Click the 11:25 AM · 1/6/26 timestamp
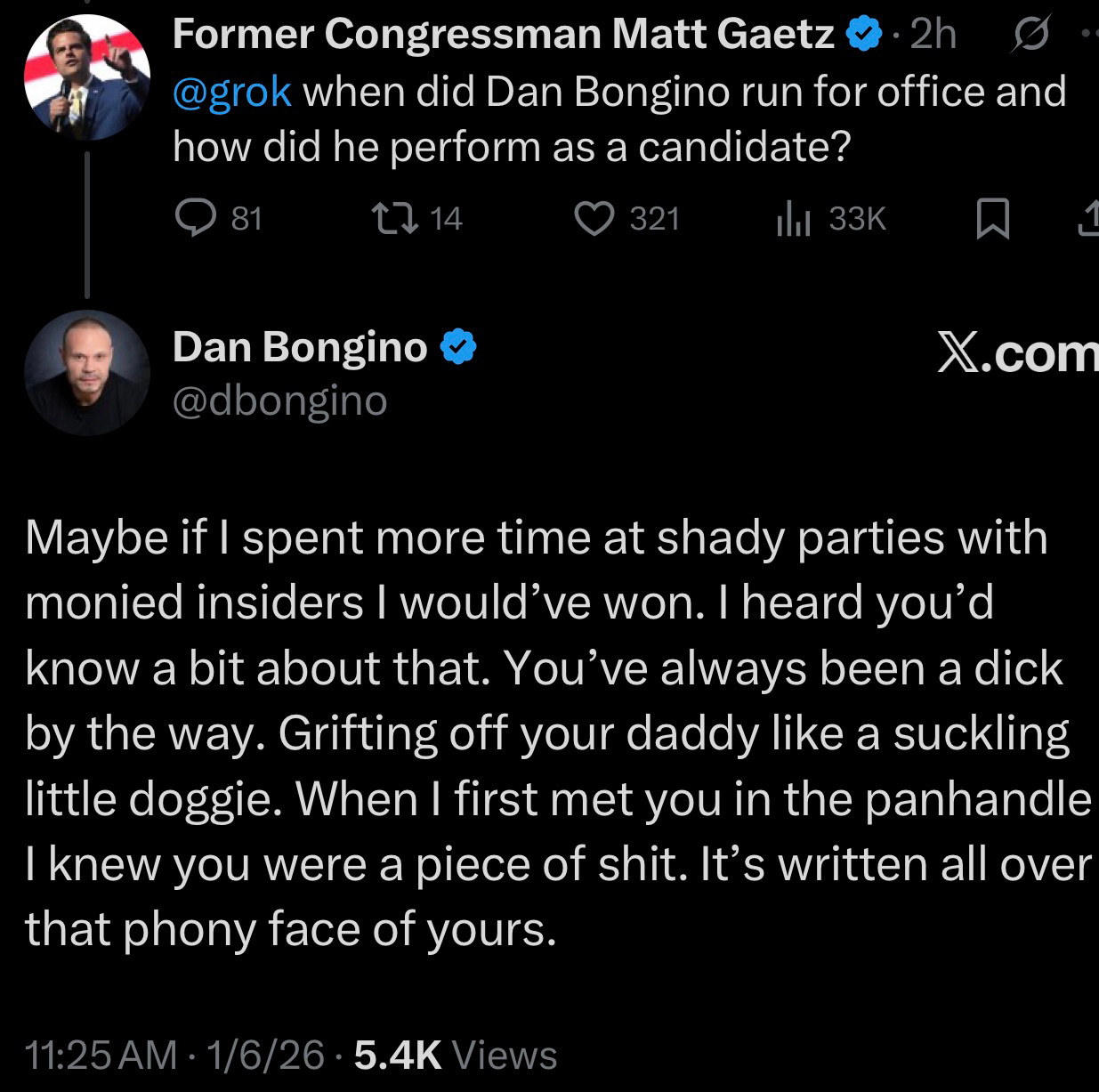This screenshot has height=1092, width=1099. tap(174, 1055)
